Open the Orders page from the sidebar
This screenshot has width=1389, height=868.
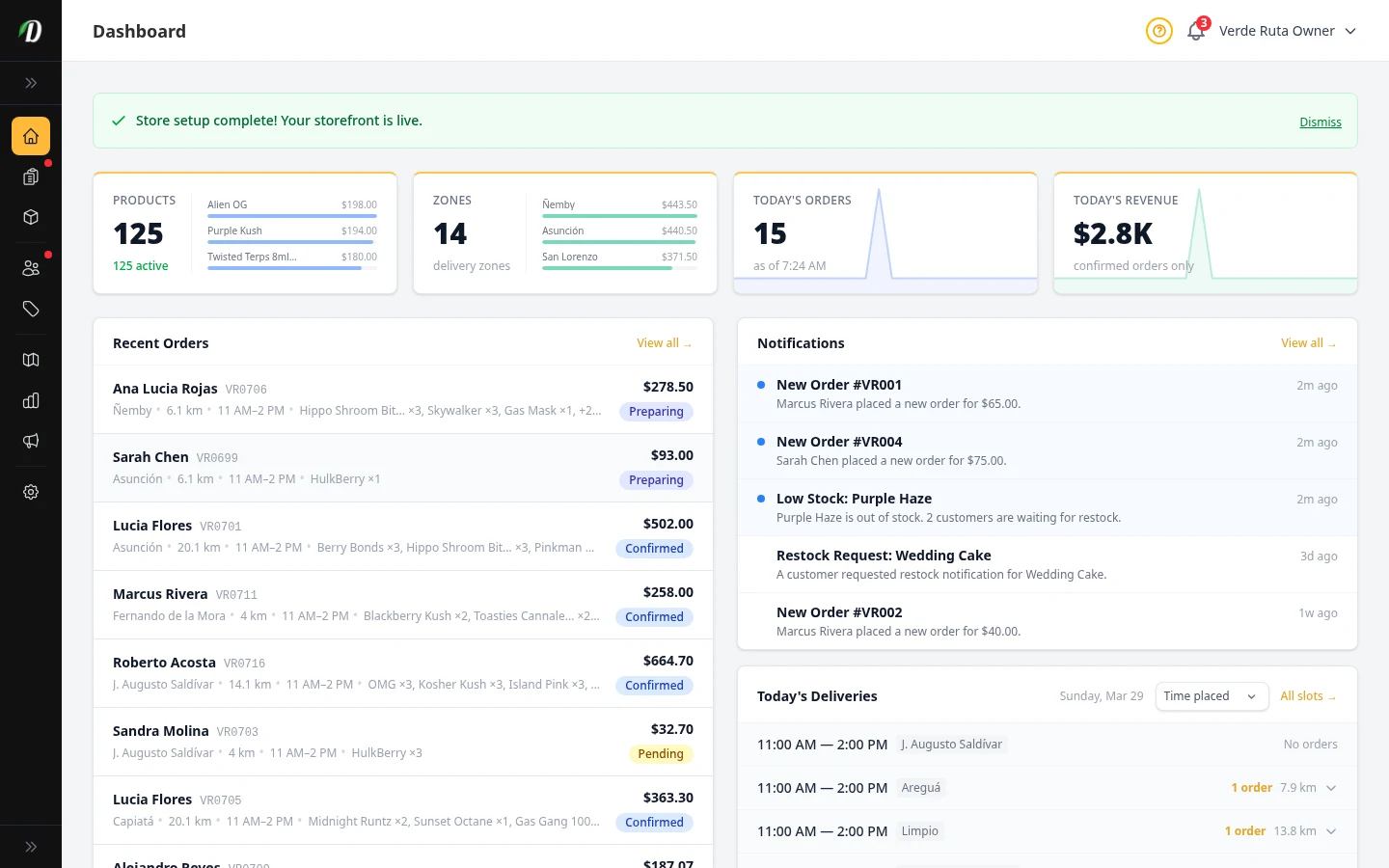pos(31,176)
